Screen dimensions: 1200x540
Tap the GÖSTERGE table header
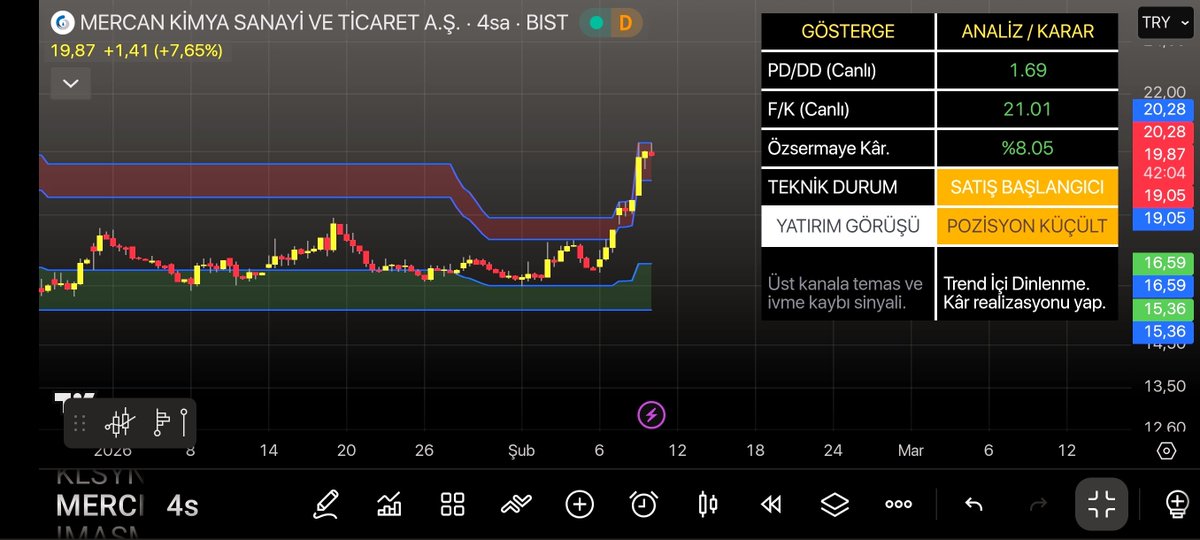click(848, 32)
